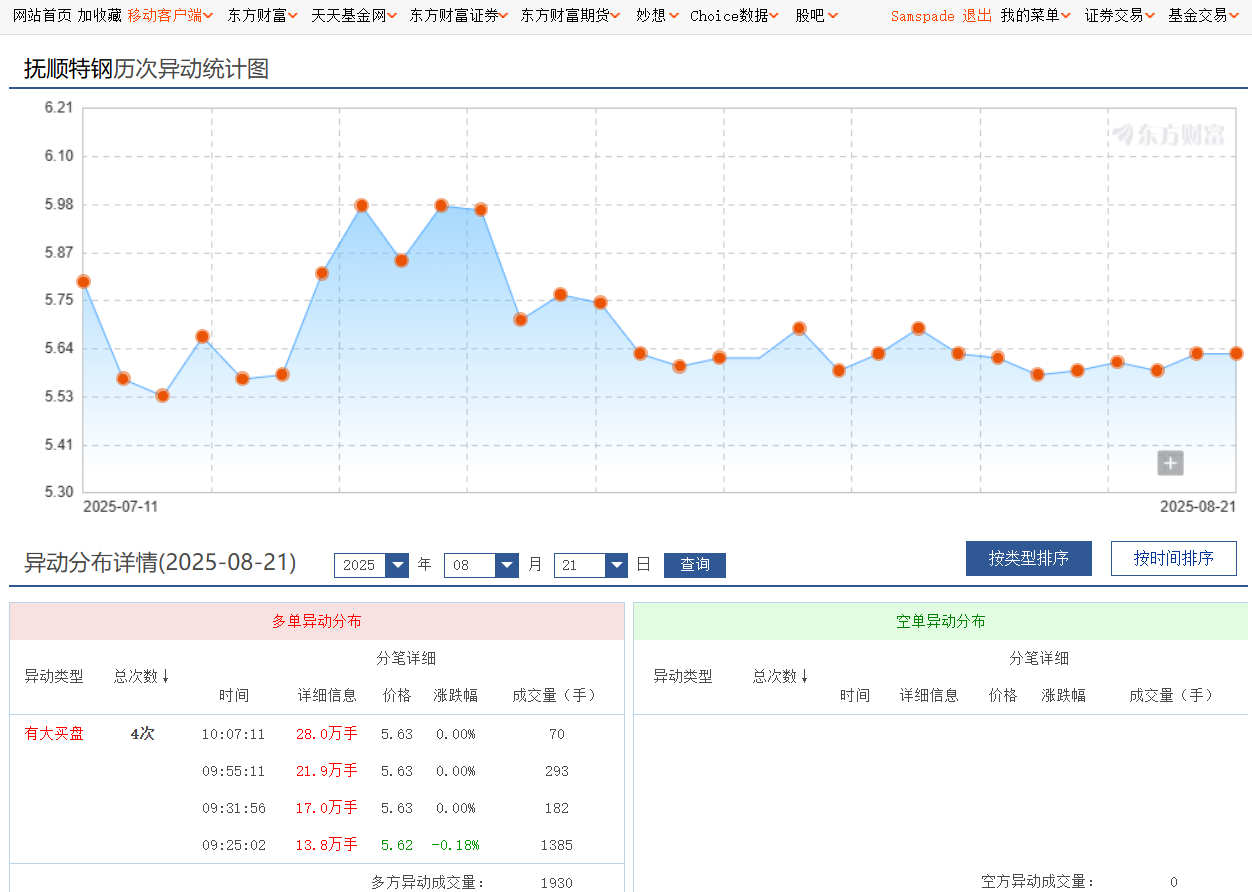Click the Samspade username link
This screenshot has width=1252, height=892.
[922, 16]
